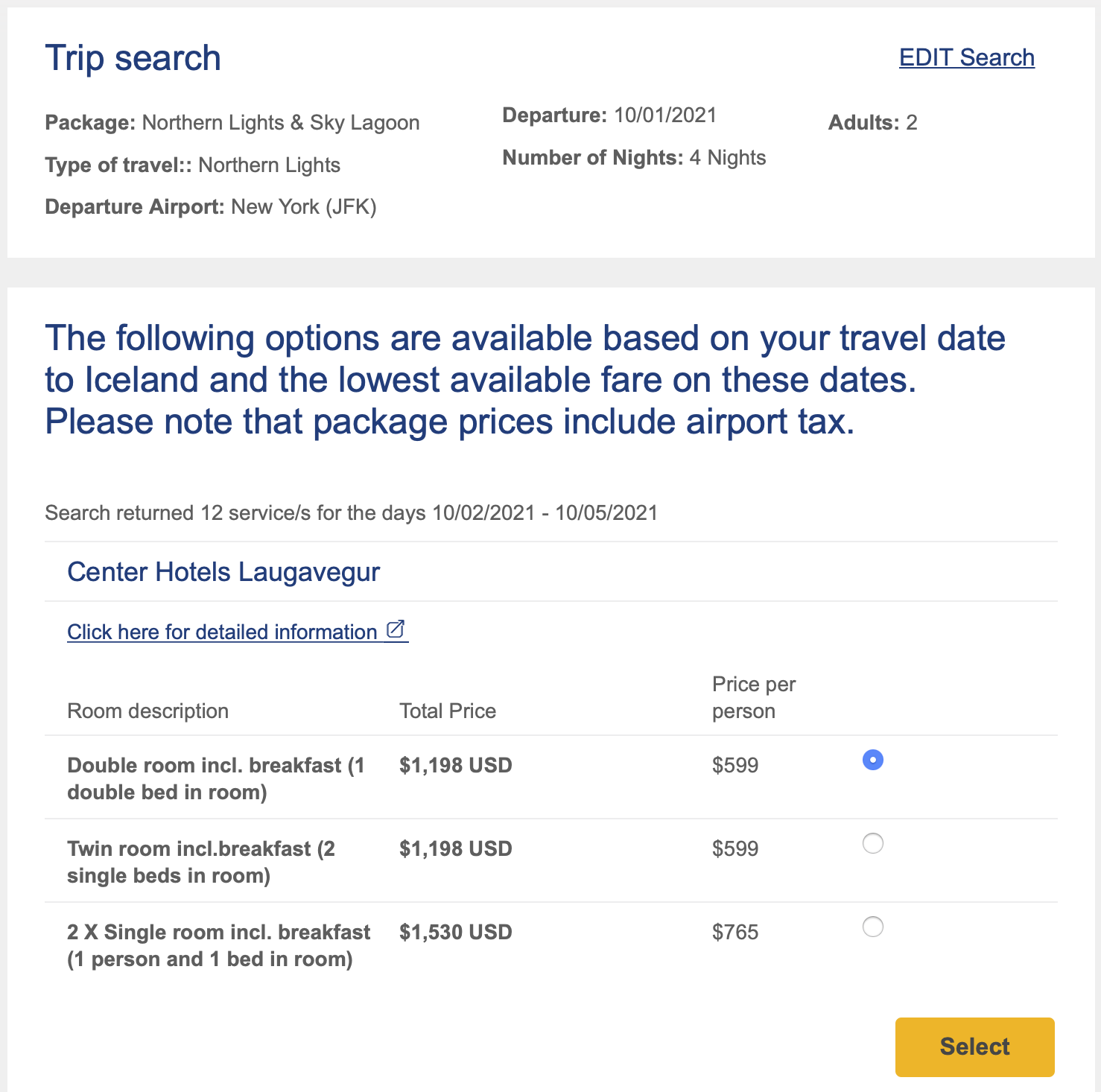This screenshot has height=1092, width=1101.
Task: Select the Twin room with two single beds
Action: tap(873, 843)
